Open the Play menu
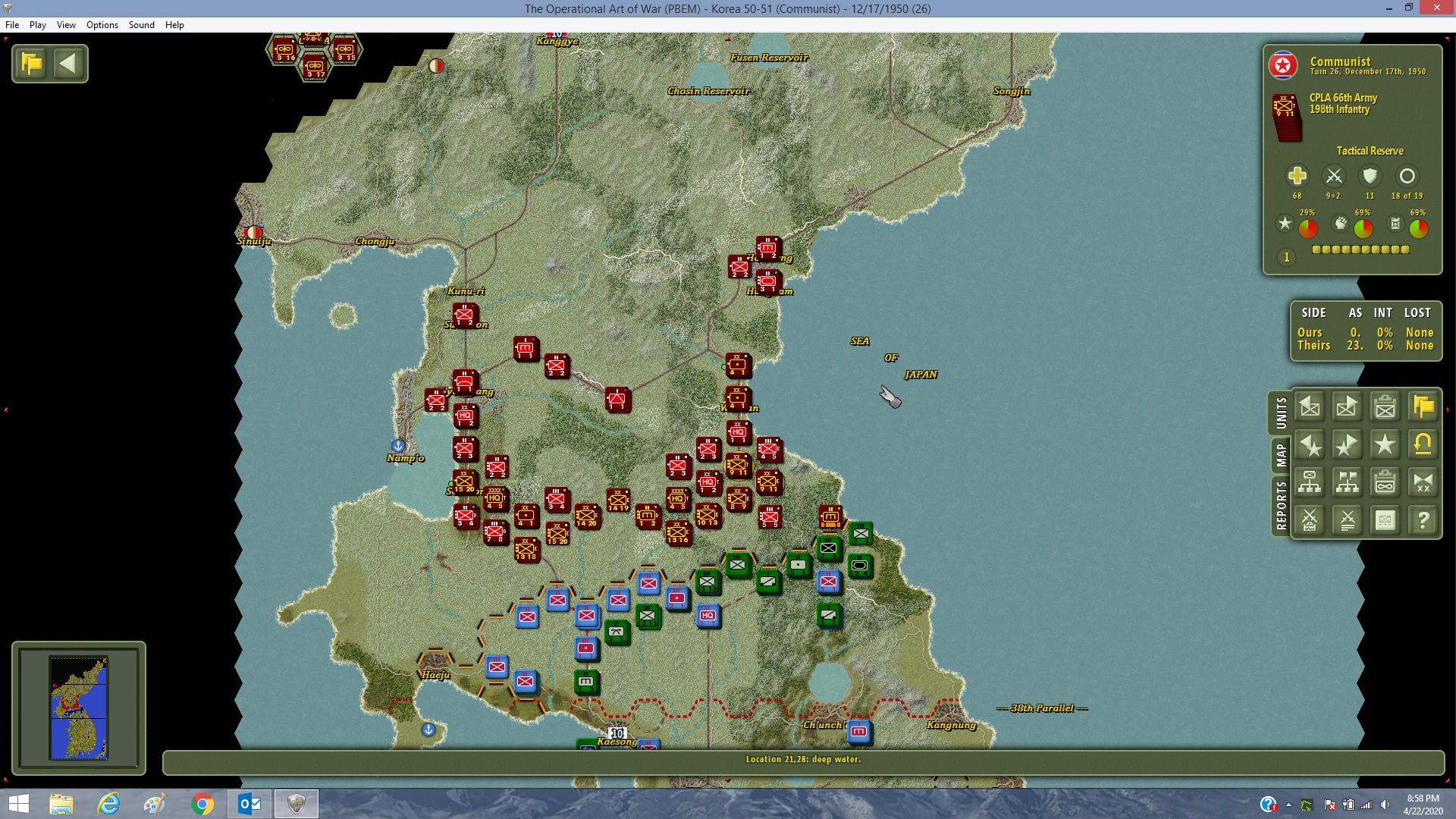Image resolution: width=1456 pixels, height=819 pixels. (38, 25)
